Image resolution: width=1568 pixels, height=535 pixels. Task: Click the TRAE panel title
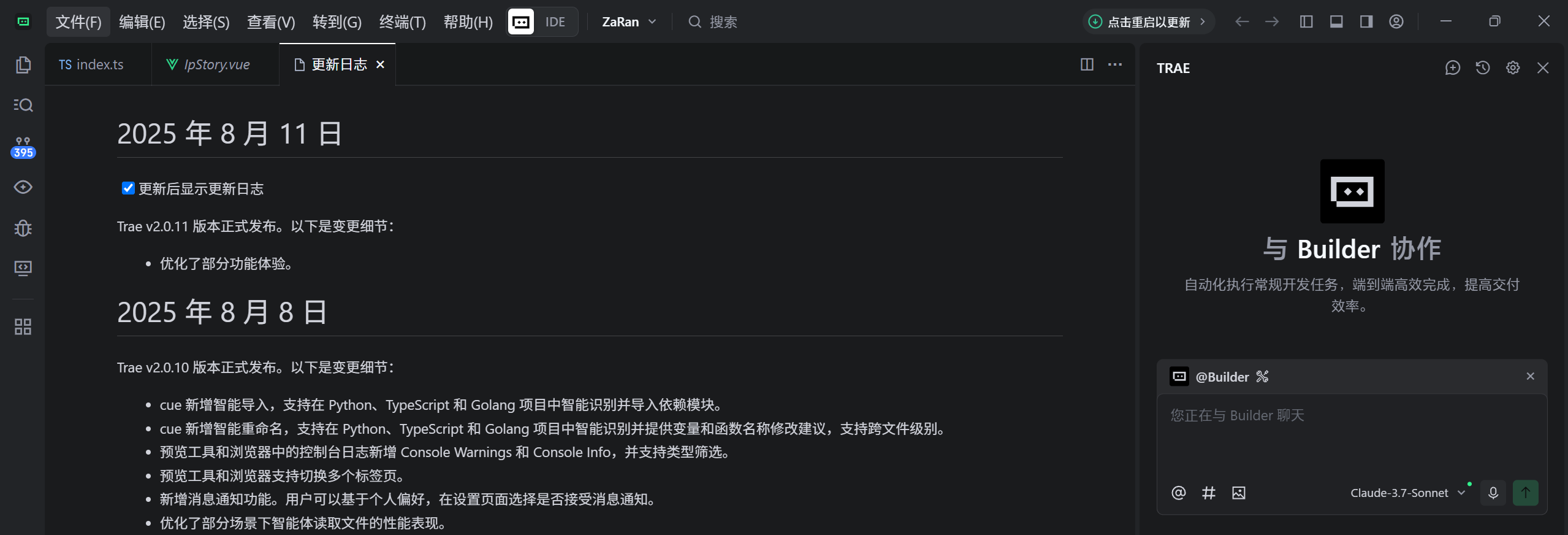(x=1173, y=68)
